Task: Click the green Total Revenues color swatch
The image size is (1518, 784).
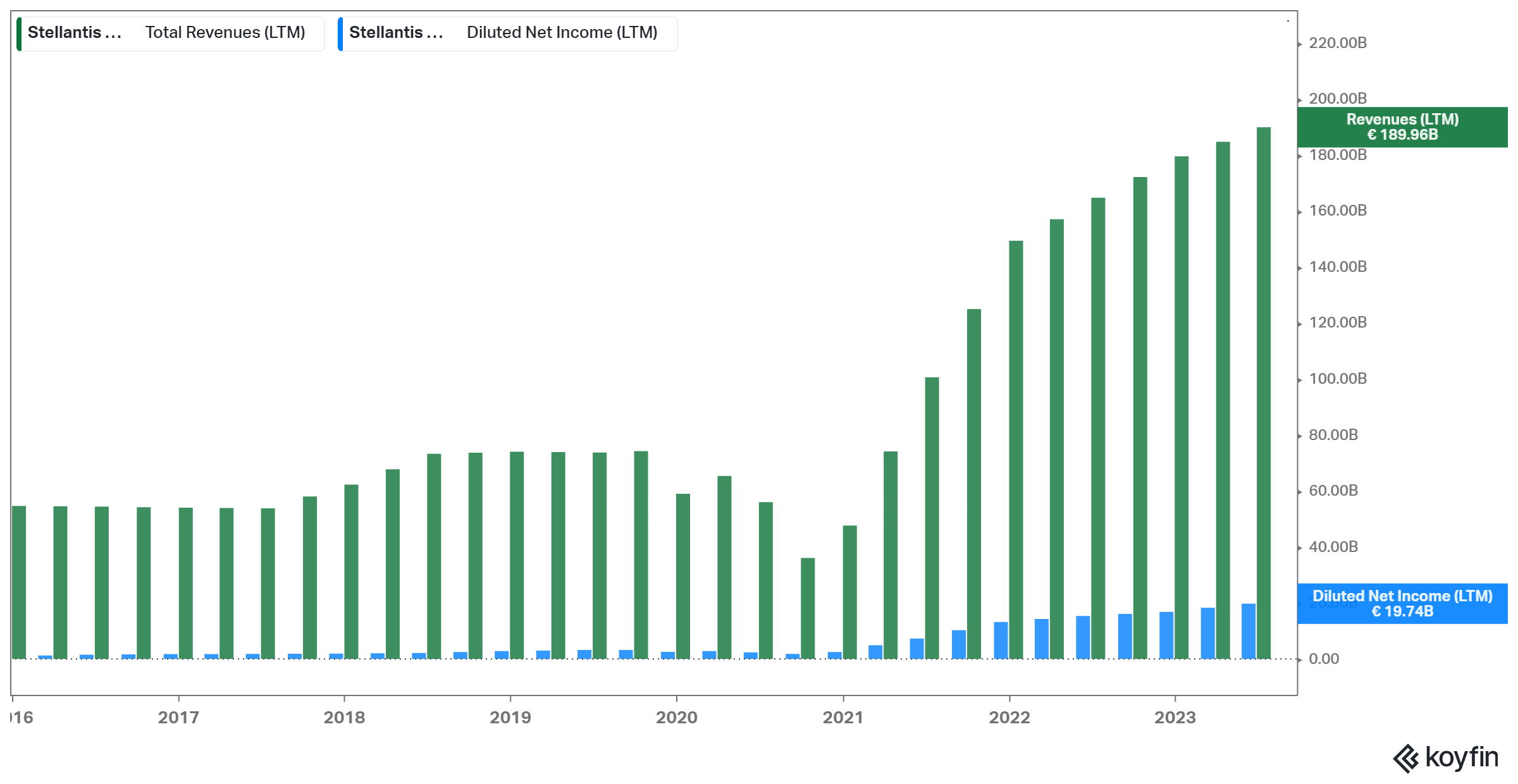Action: point(19,34)
